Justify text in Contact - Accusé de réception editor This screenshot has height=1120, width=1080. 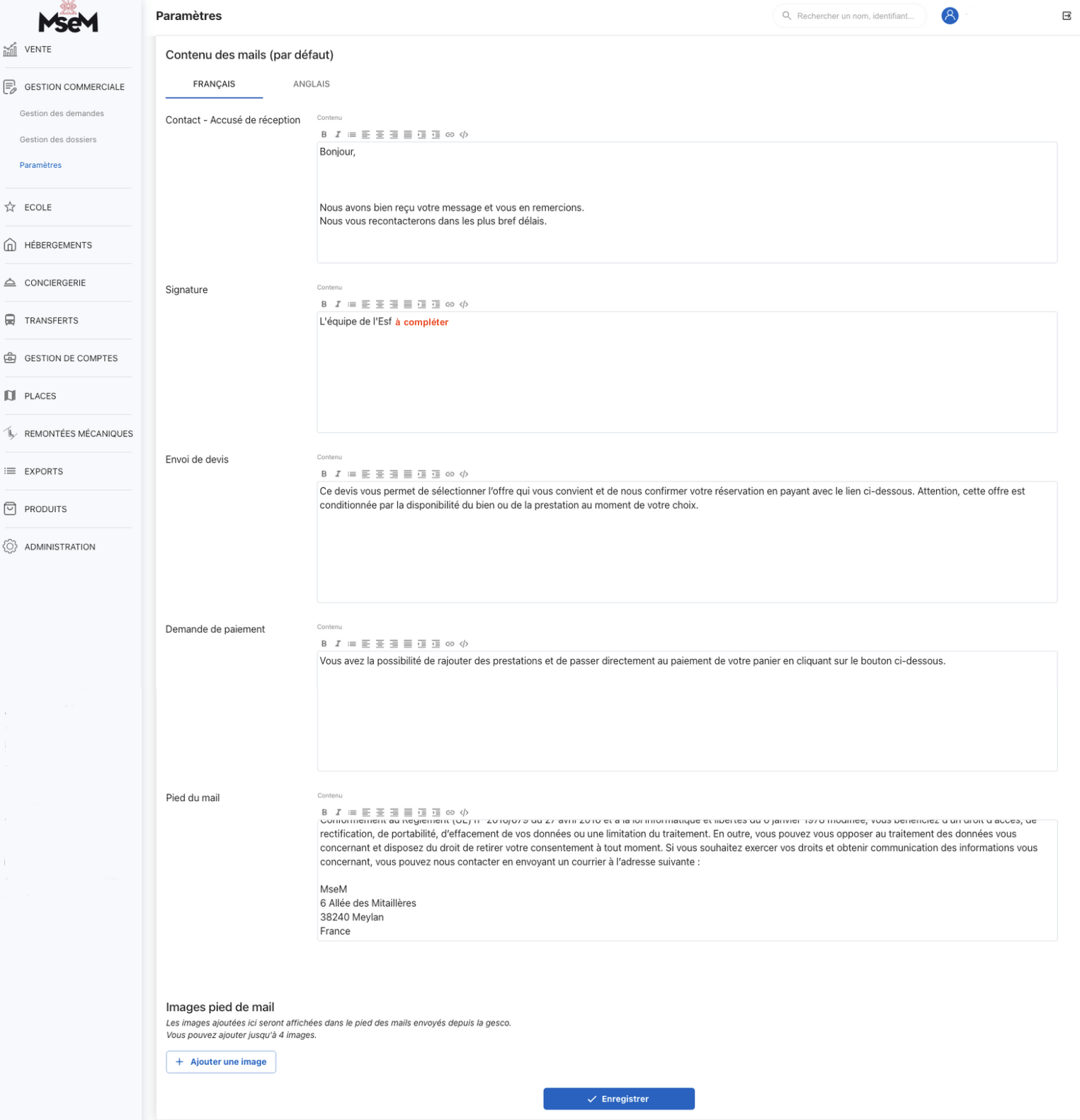point(408,135)
